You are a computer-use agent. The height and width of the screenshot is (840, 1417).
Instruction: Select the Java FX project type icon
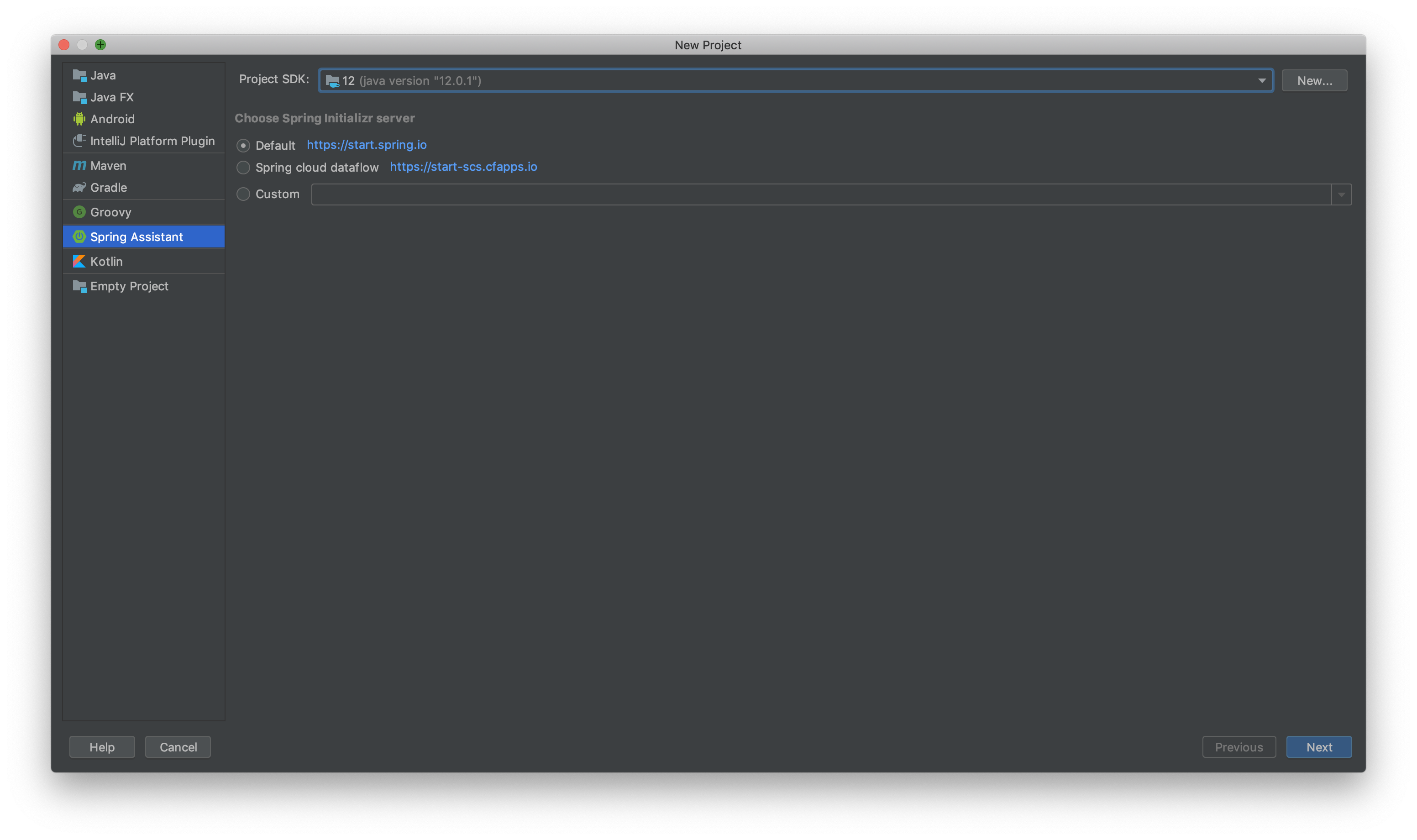click(79, 97)
